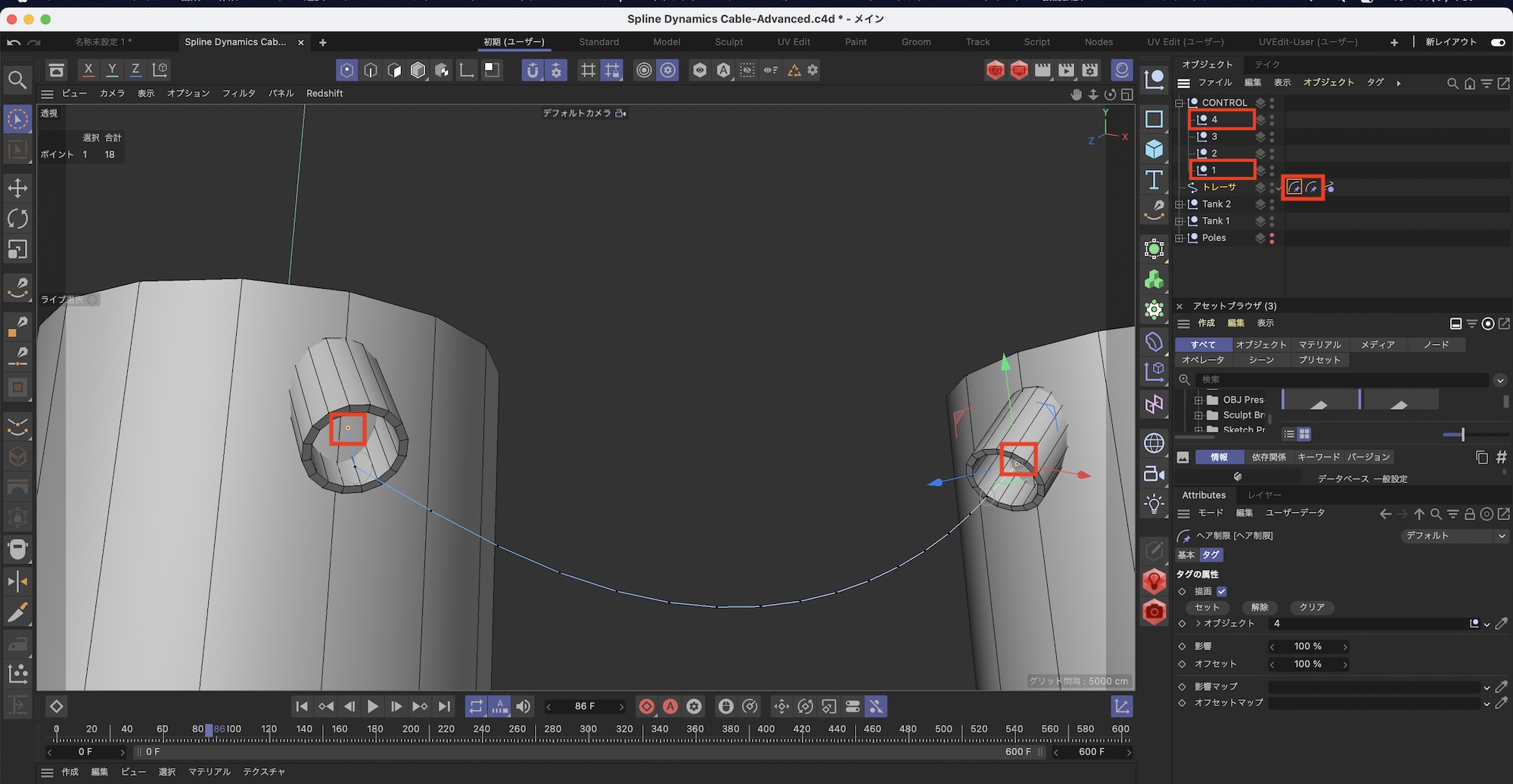Expand the Tank 2 object hierarchy
Viewport: 1513px width, 784px height.
pos(1179,204)
